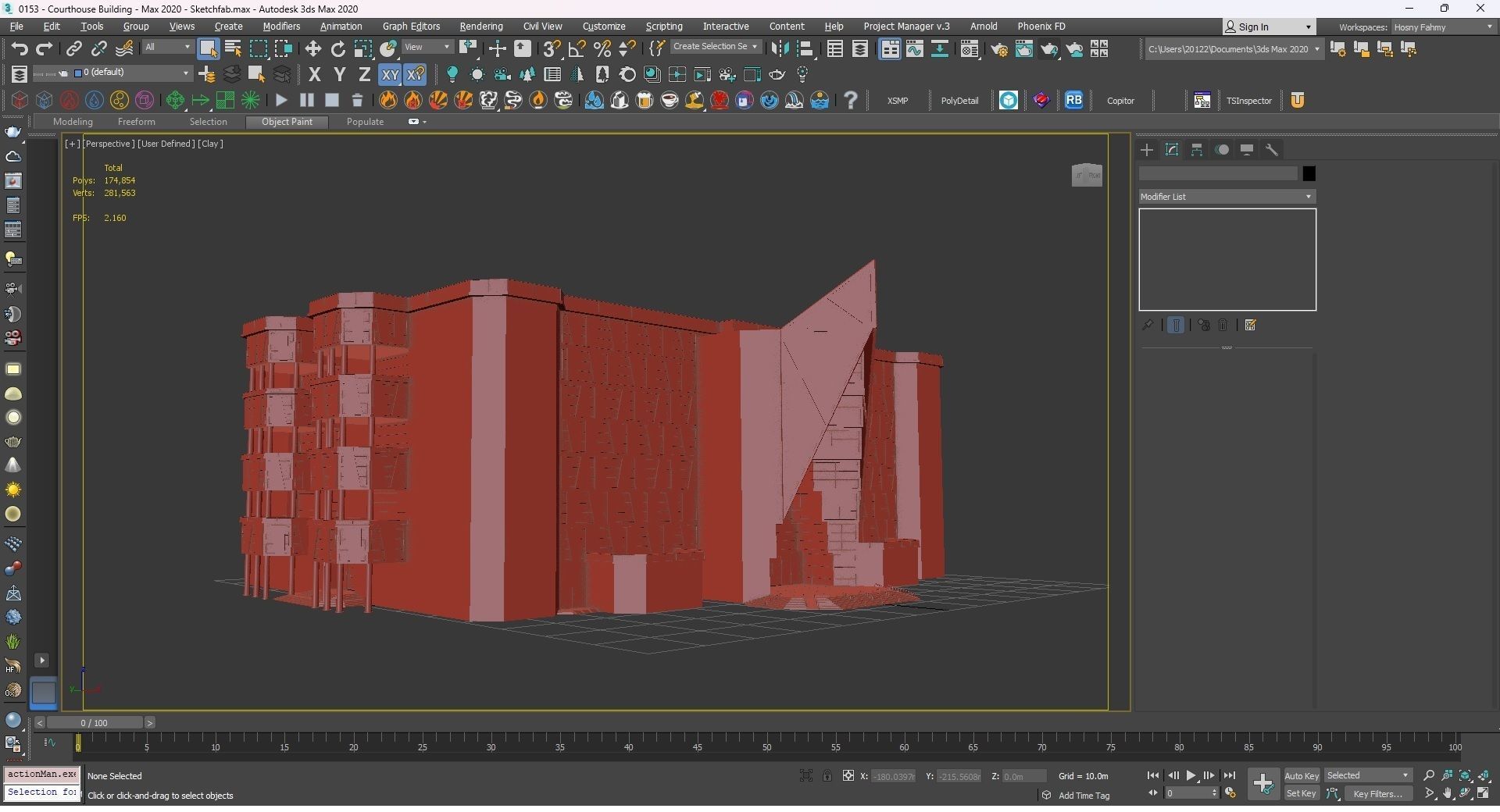Screen dimensions: 1500x812
Task: Choose the Select and Move tool
Action: click(x=312, y=48)
